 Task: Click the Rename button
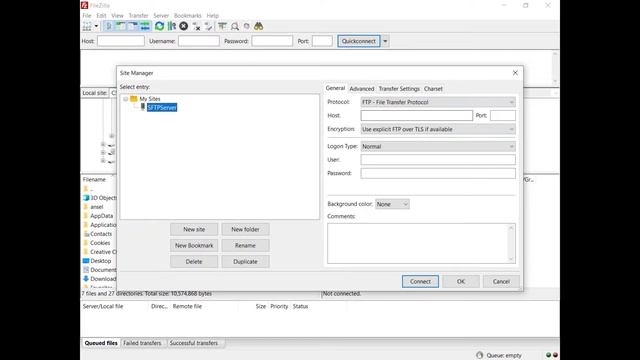click(245, 245)
